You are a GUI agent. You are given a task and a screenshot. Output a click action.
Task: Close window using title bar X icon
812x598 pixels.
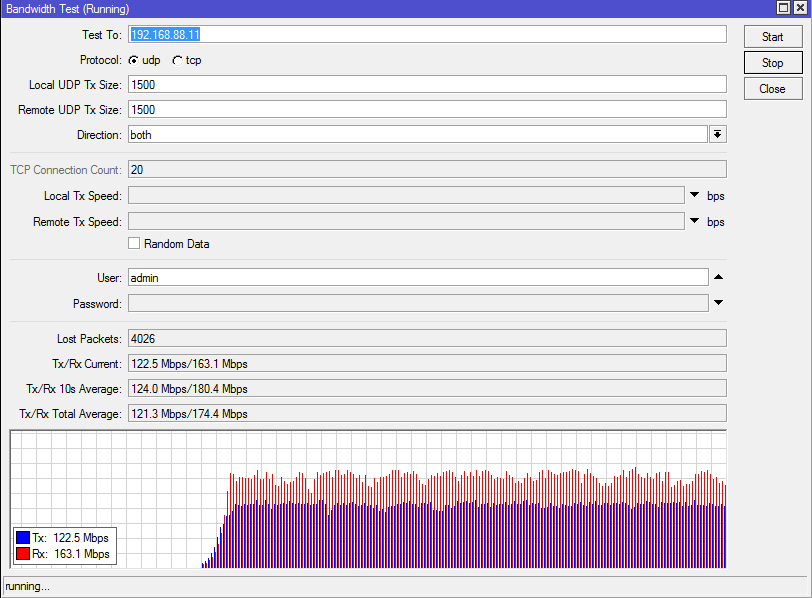coord(799,8)
